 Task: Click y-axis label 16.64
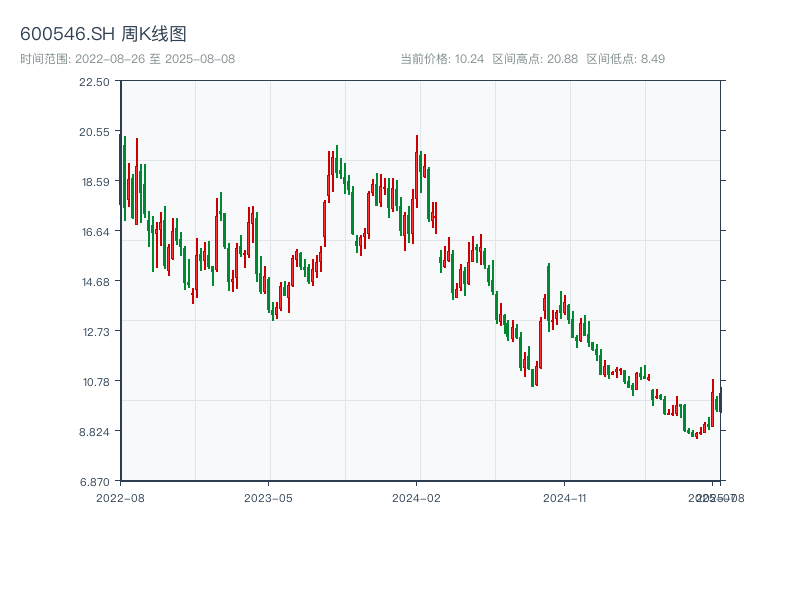95,232
